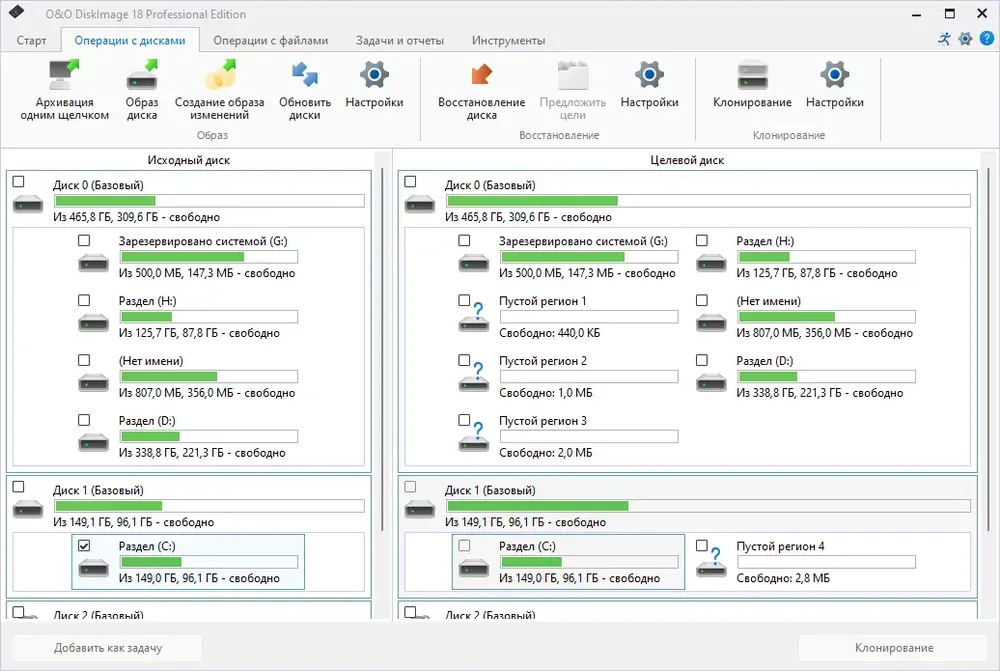
Task: Click Обновить диски icon
Action: (305, 75)
